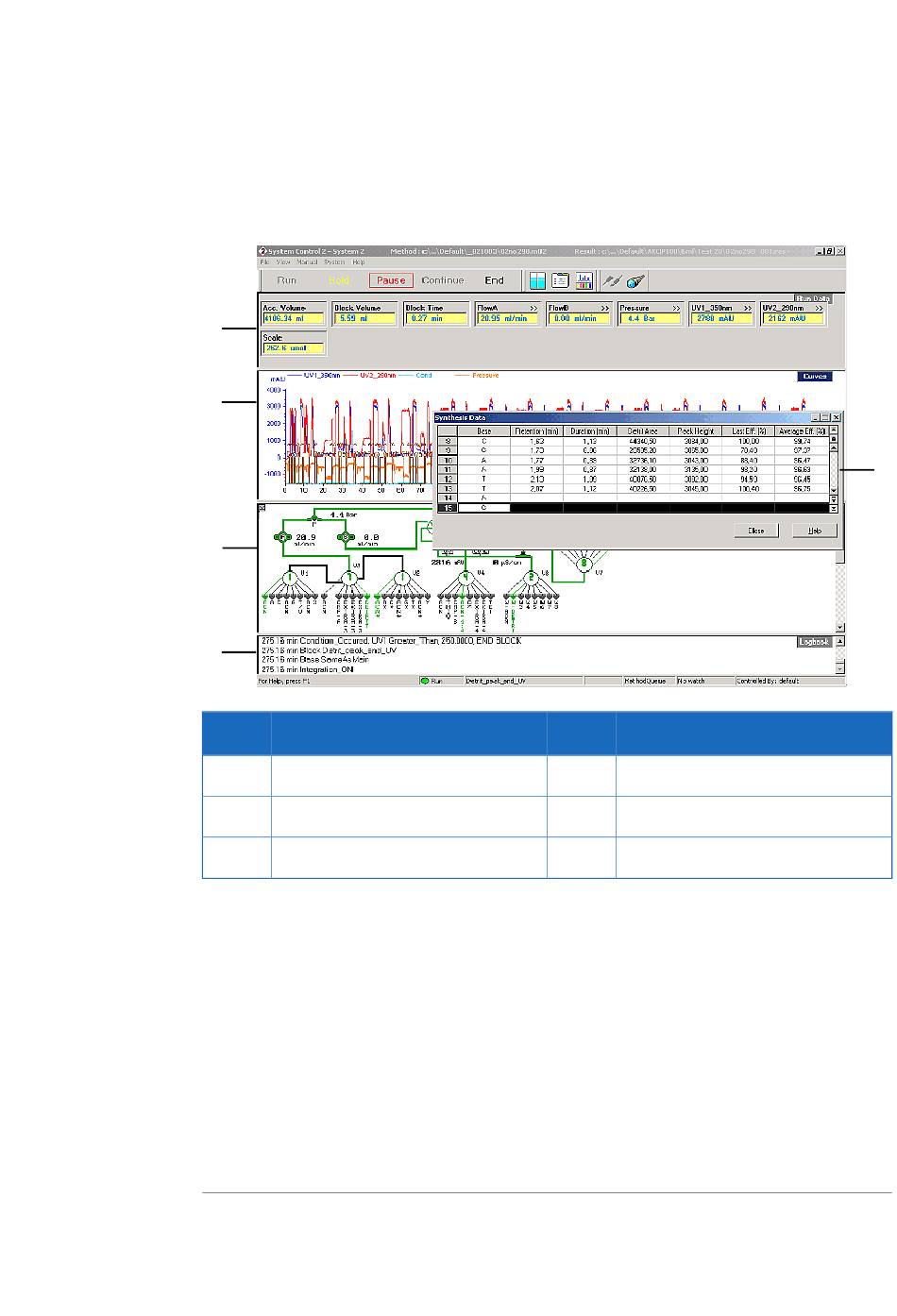Close the Synthesis Data dialog
This screenshot has height=1316, width=897.
tap(755, 531)
